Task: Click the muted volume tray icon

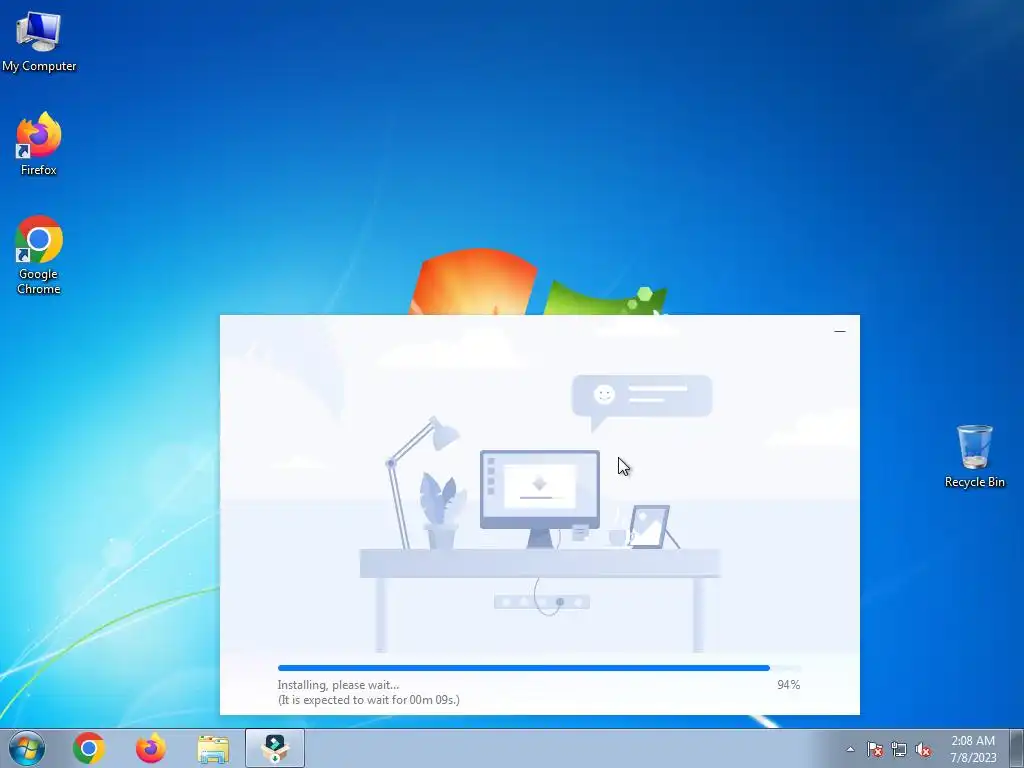Action: [923, 749]
